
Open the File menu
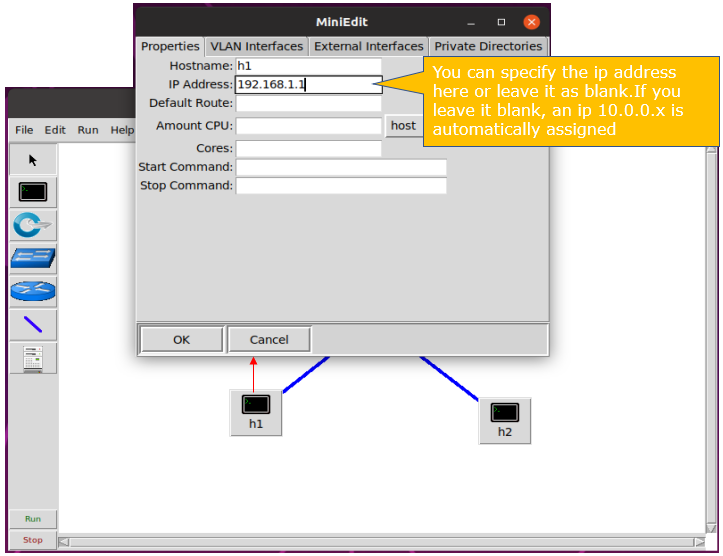(24, 130)
